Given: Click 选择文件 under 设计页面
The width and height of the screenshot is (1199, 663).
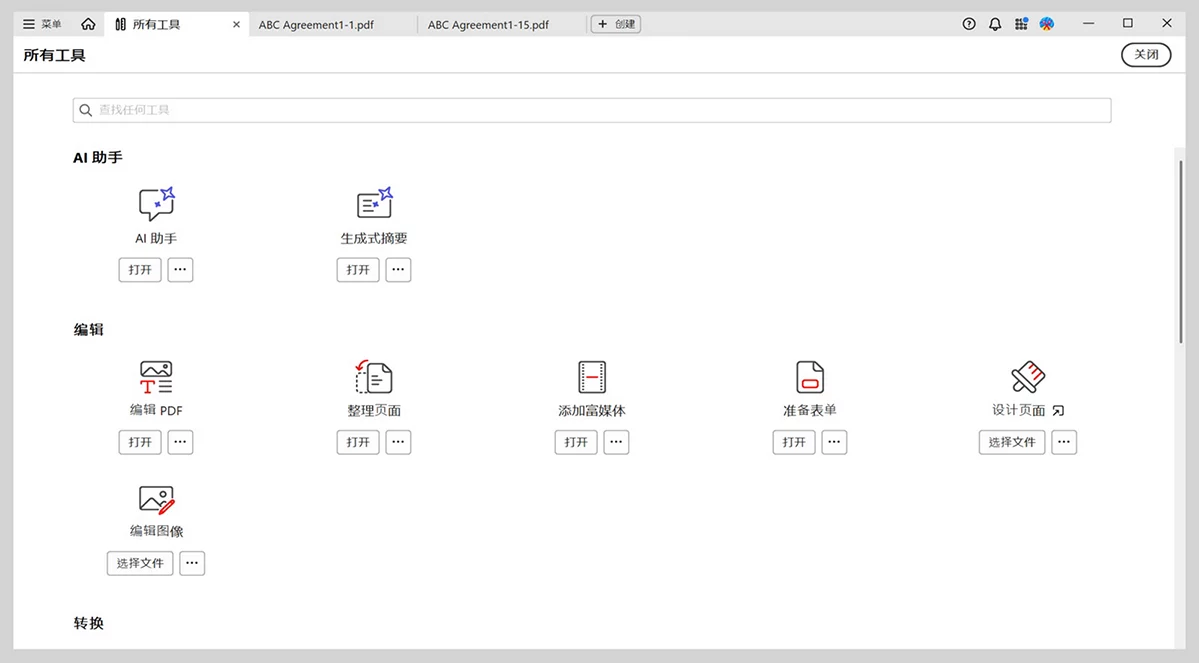Looking at the screenshot, I should tap(1012, 442).
